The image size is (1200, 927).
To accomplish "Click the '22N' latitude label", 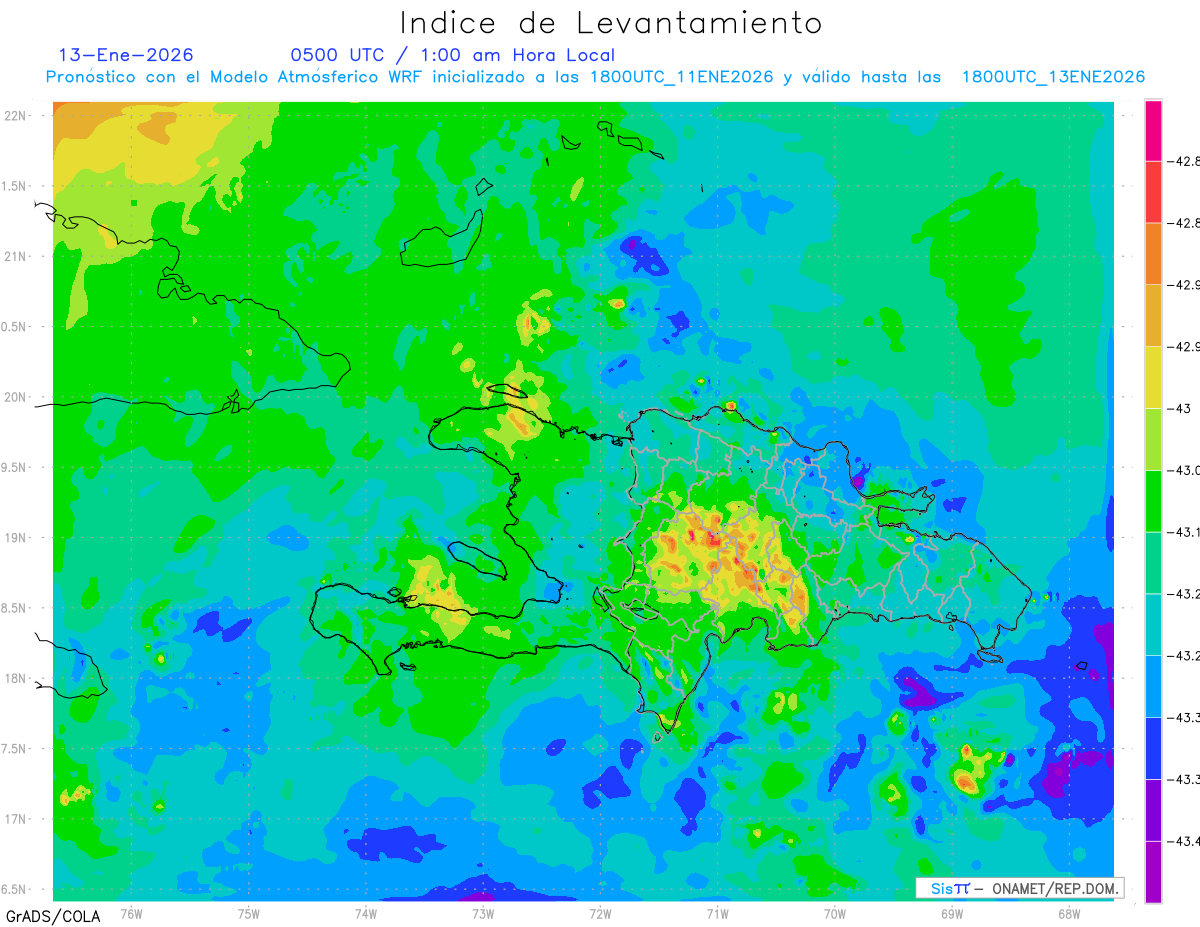I will click(15, 116).
